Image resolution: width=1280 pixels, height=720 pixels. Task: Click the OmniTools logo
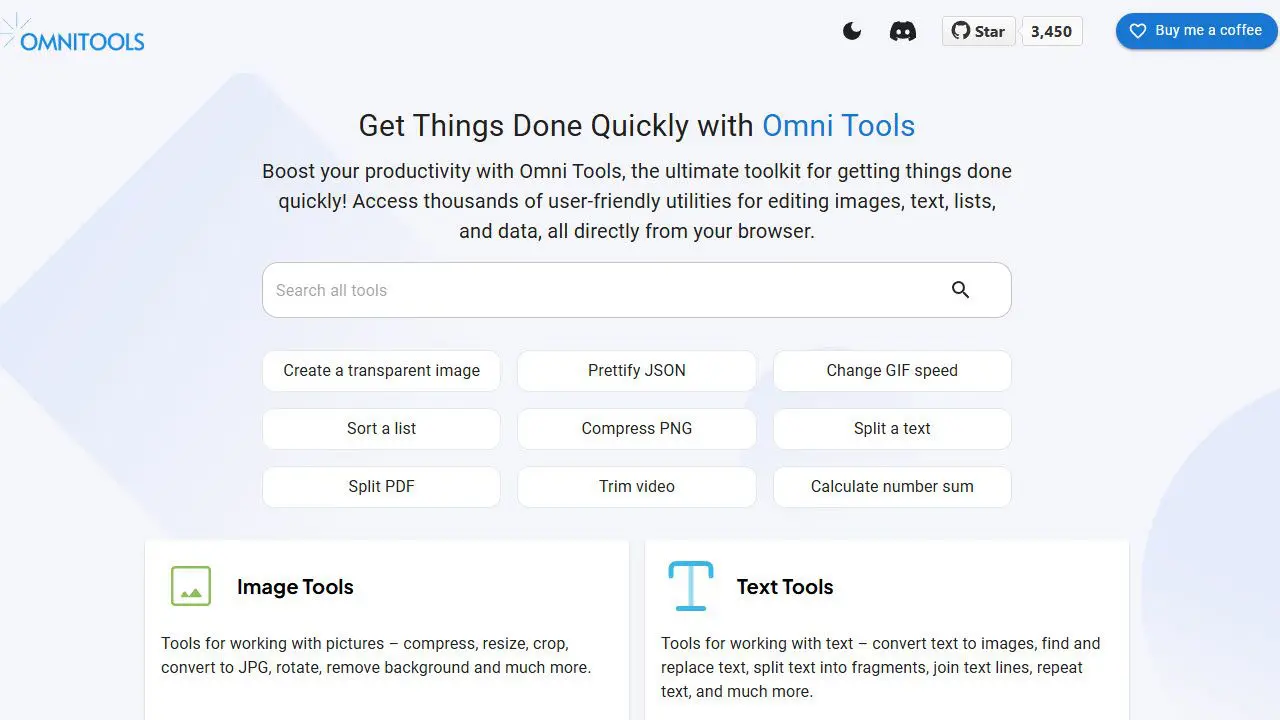point(76,36)
